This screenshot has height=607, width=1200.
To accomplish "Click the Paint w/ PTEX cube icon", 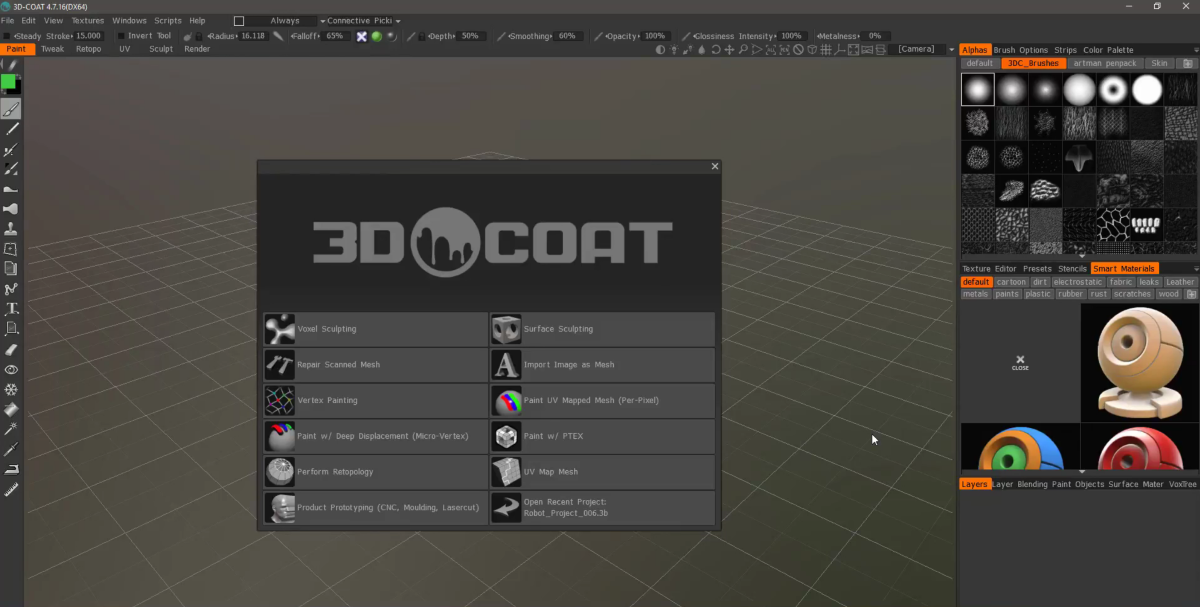I will pos(507,436).
